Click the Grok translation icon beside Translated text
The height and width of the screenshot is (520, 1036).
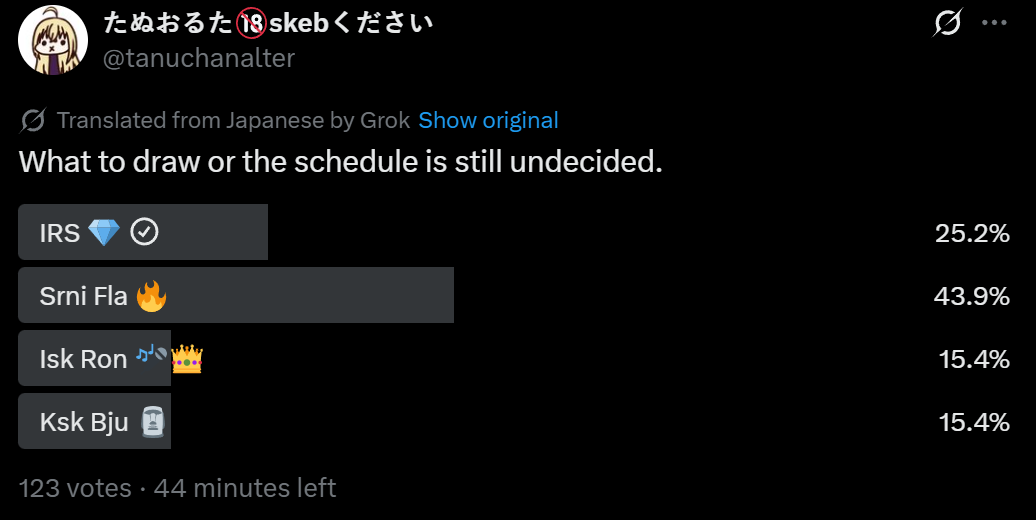(33, 121)
